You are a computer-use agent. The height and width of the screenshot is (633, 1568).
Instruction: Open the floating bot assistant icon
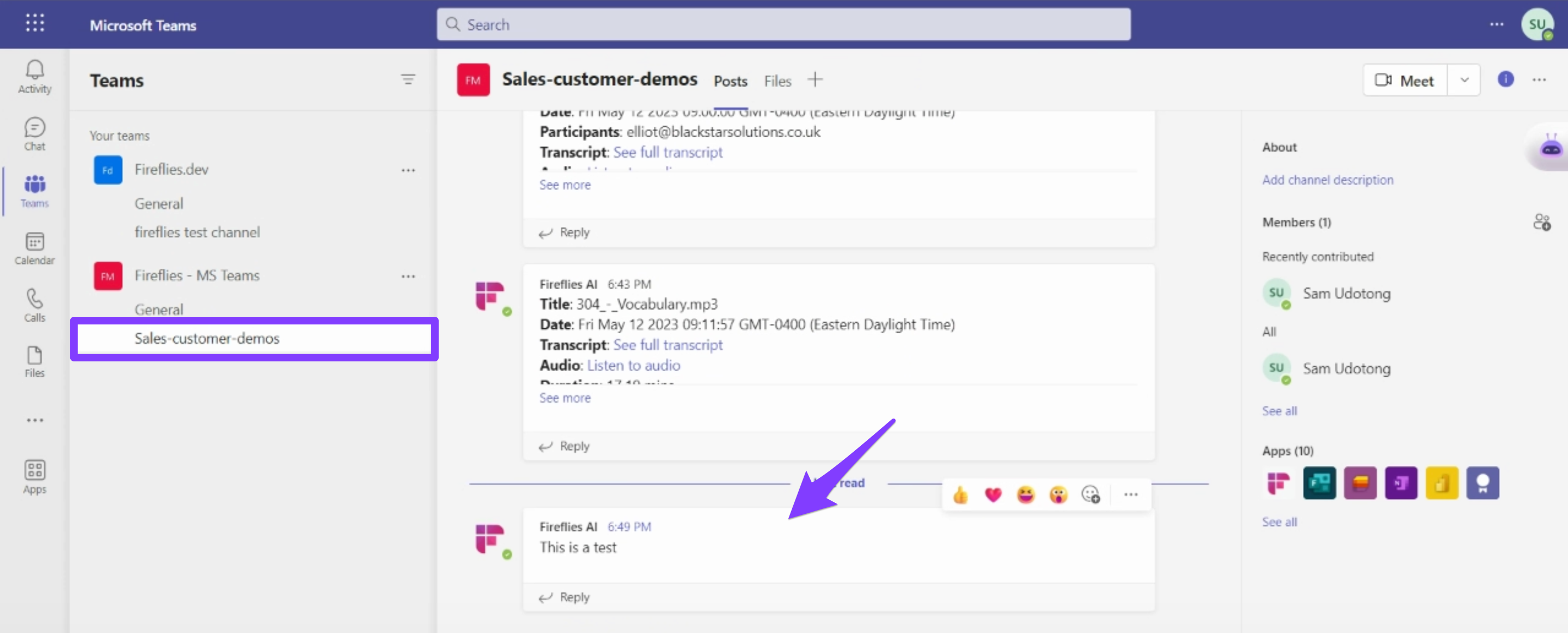tap(1549, 148)
